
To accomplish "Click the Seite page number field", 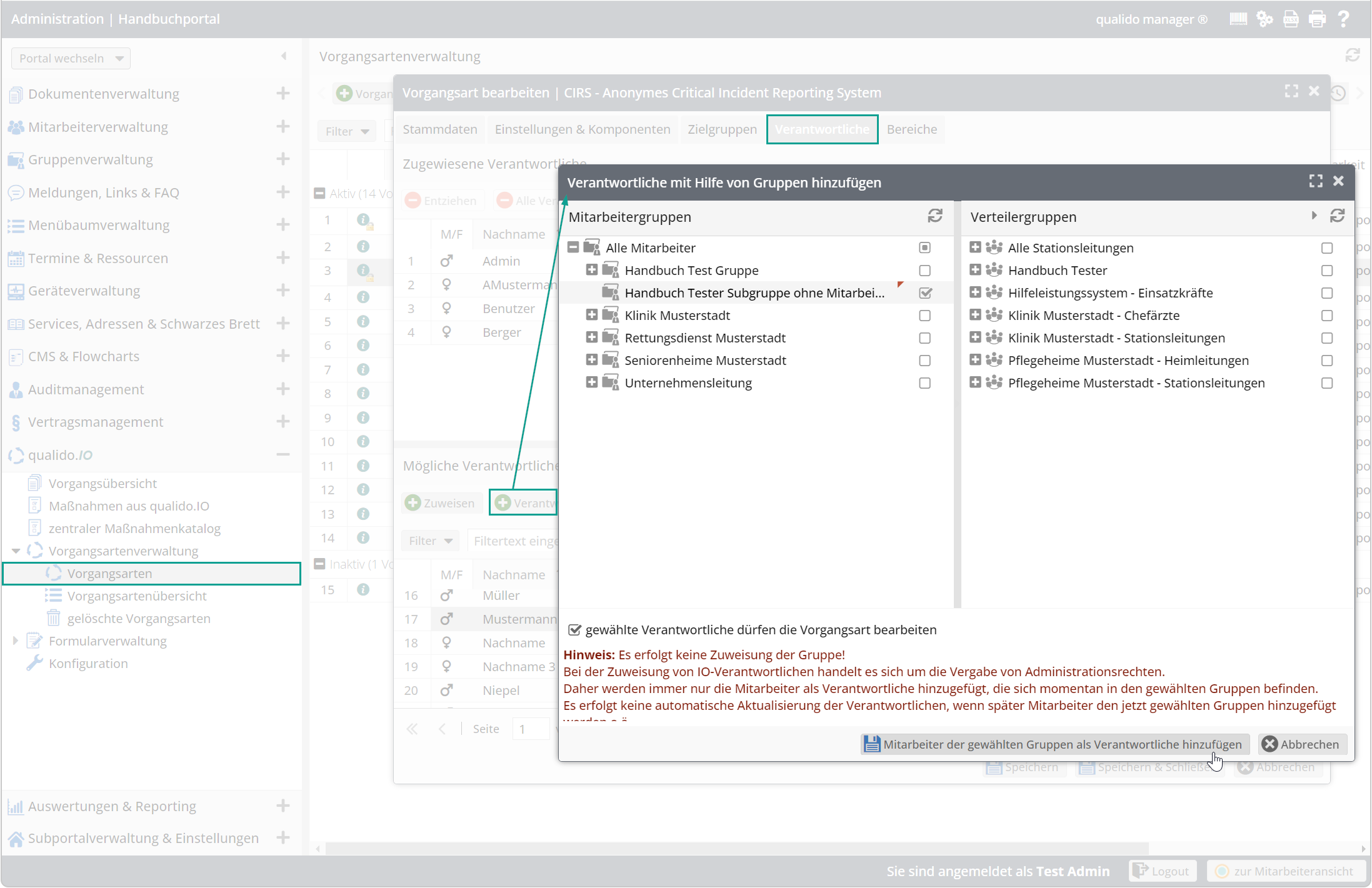I will [x=530, y=729].
